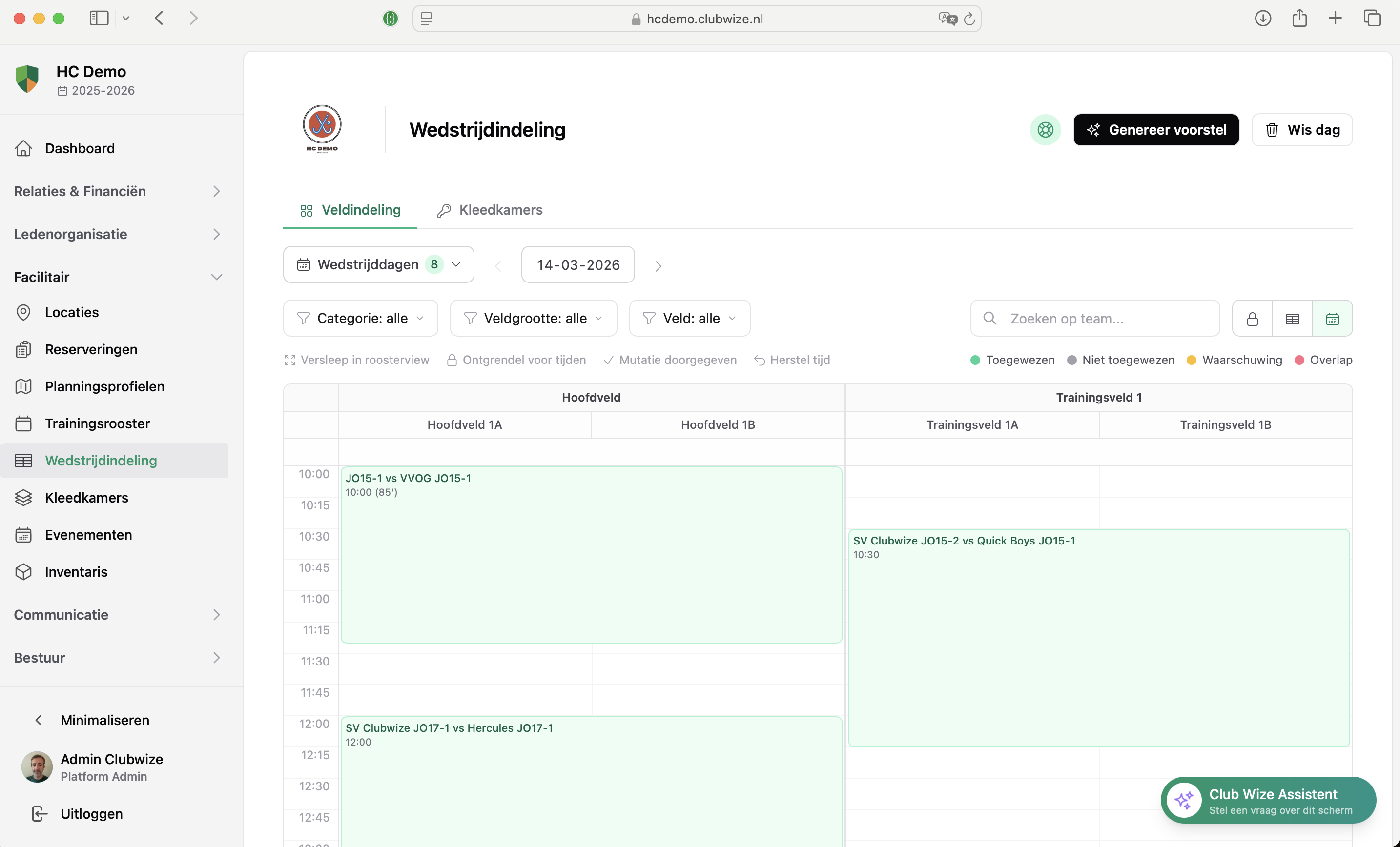Click the lock icon to lock match times
This screenshot has height=847, width=1400.
(1252, 318)
